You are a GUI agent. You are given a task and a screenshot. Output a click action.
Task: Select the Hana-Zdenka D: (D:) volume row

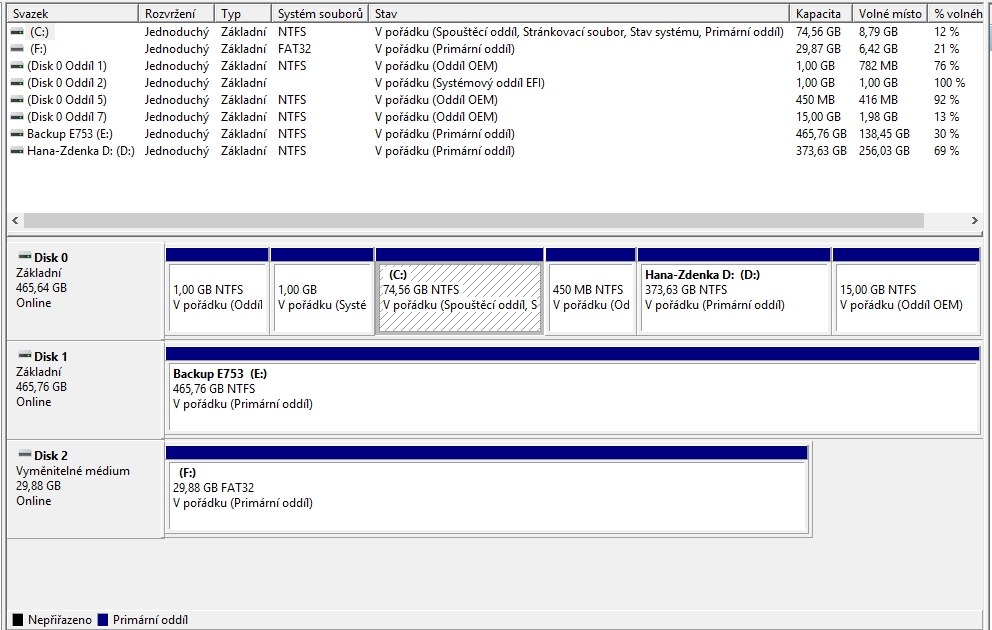tap(496, 151)
